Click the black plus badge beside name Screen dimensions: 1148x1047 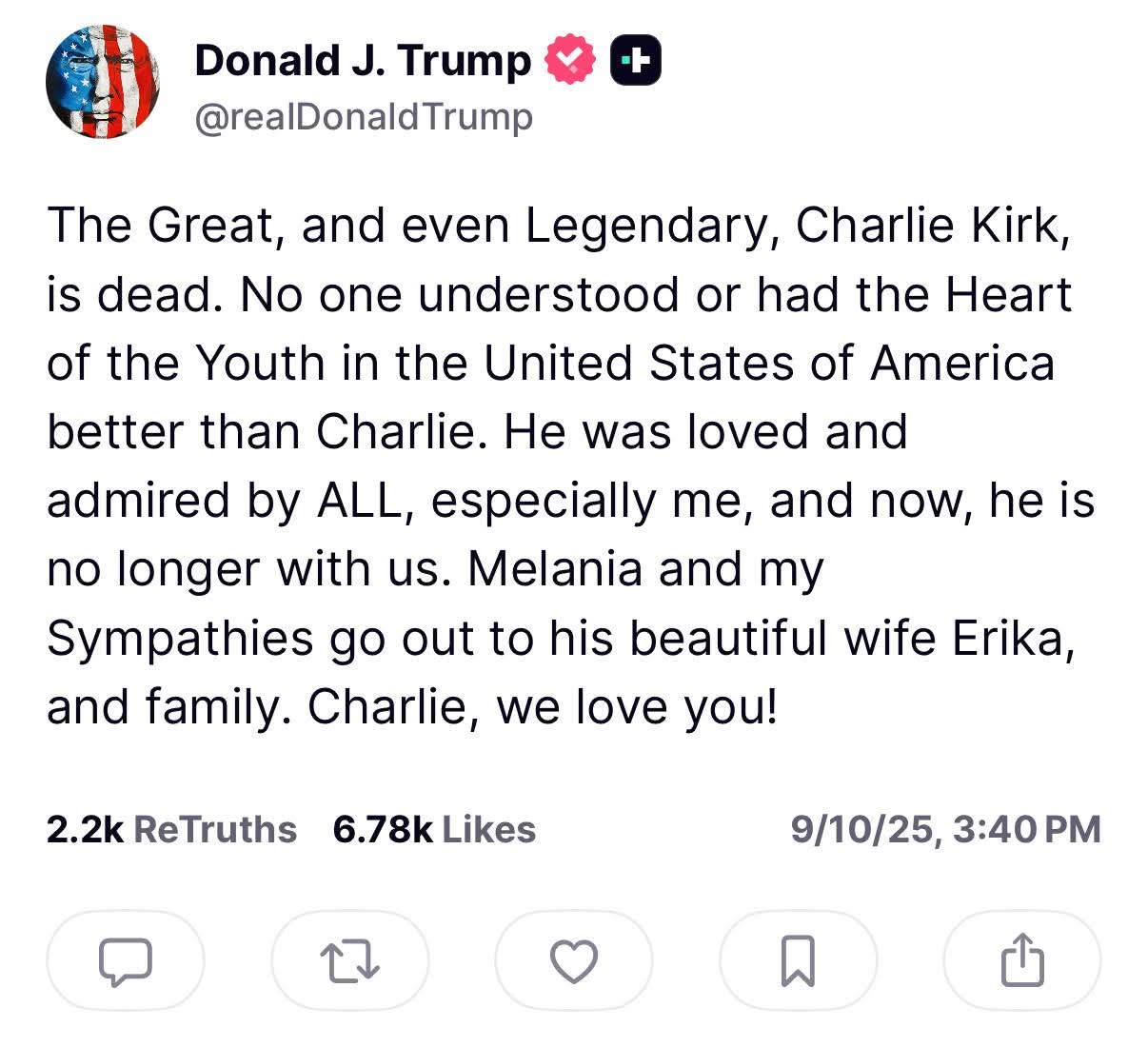click(635, 61)
